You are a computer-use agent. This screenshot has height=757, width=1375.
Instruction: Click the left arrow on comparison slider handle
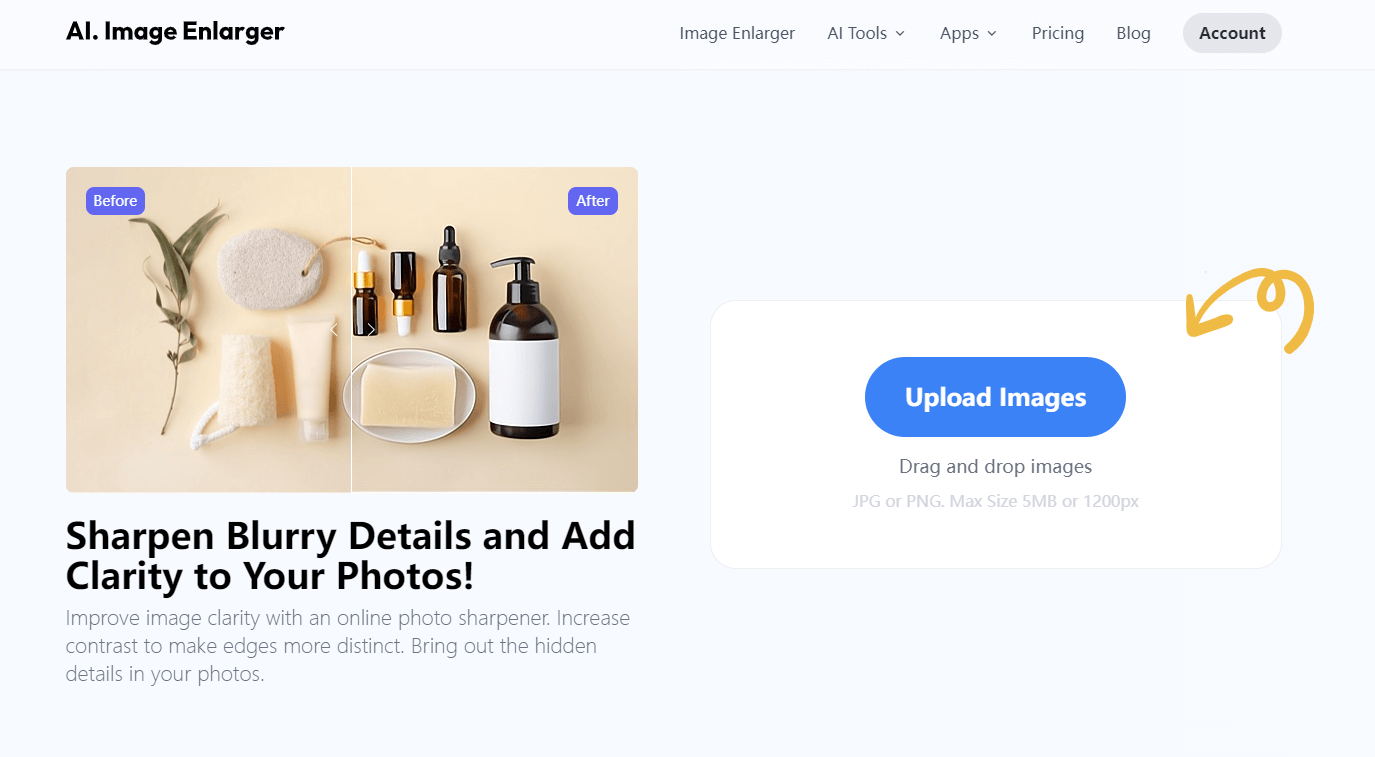334,329
